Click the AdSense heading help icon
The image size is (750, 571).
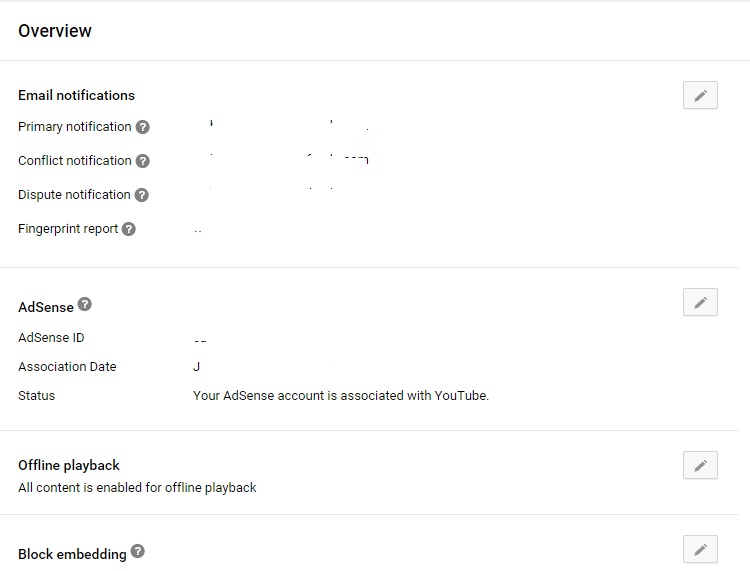85,304
